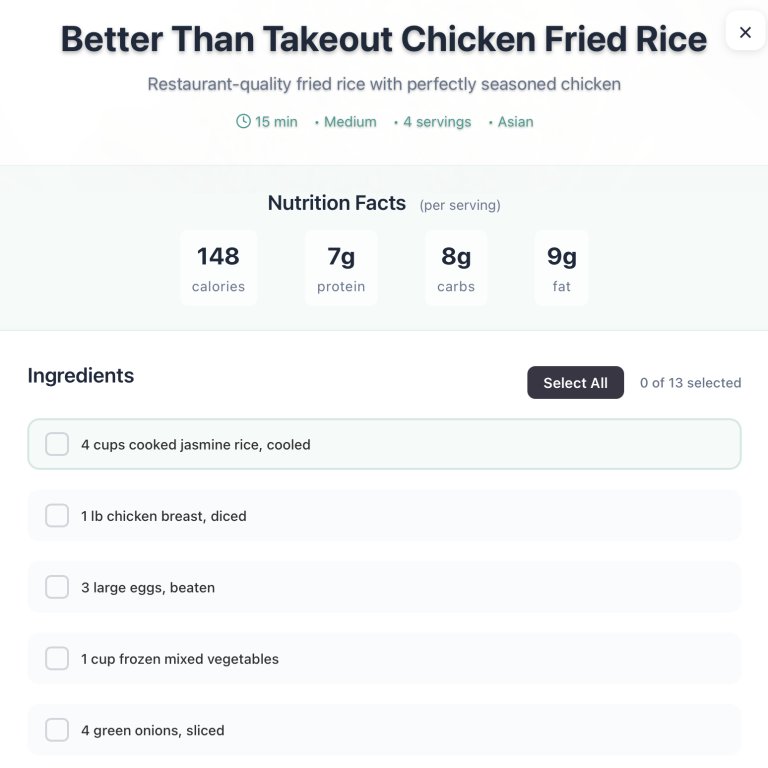This screenshot has height=768, width=768.
Task: Click the Ingredients section heading
Action: pyautogui.click(x=81, y=376)
